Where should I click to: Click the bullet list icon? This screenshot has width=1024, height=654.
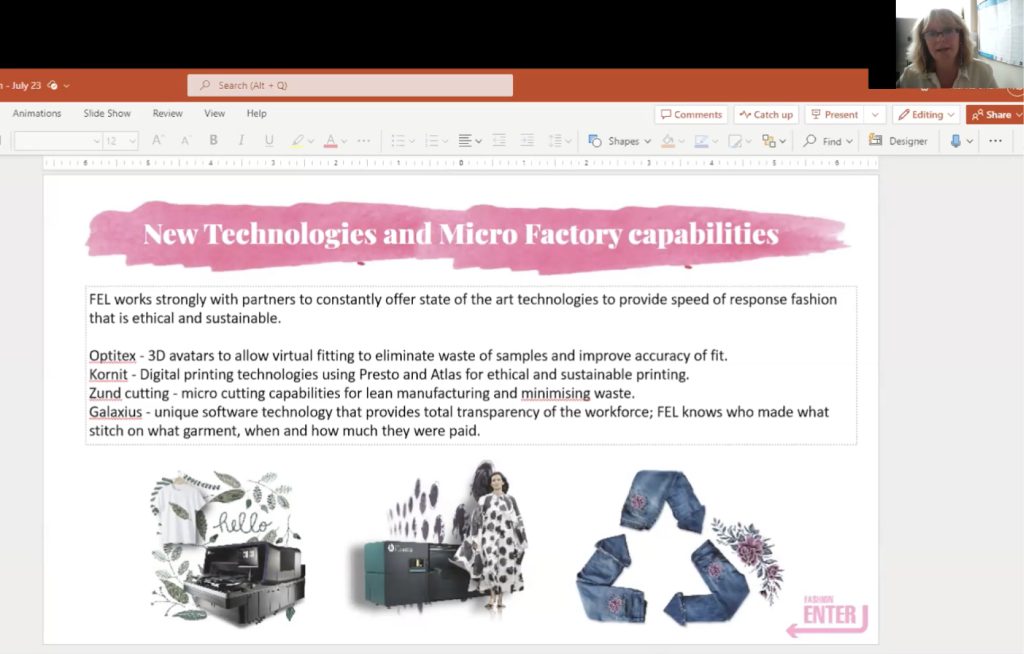[397, 141]
